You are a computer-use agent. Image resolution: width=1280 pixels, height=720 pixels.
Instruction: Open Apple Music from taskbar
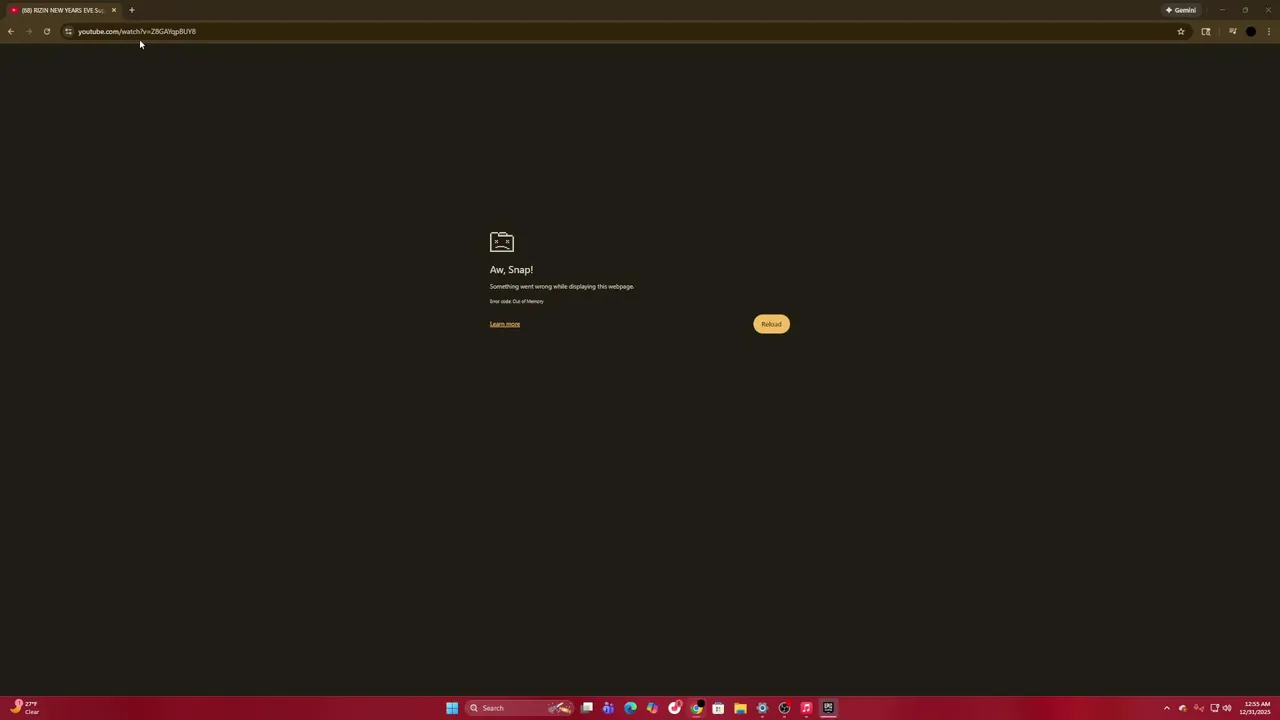point(806,708)
